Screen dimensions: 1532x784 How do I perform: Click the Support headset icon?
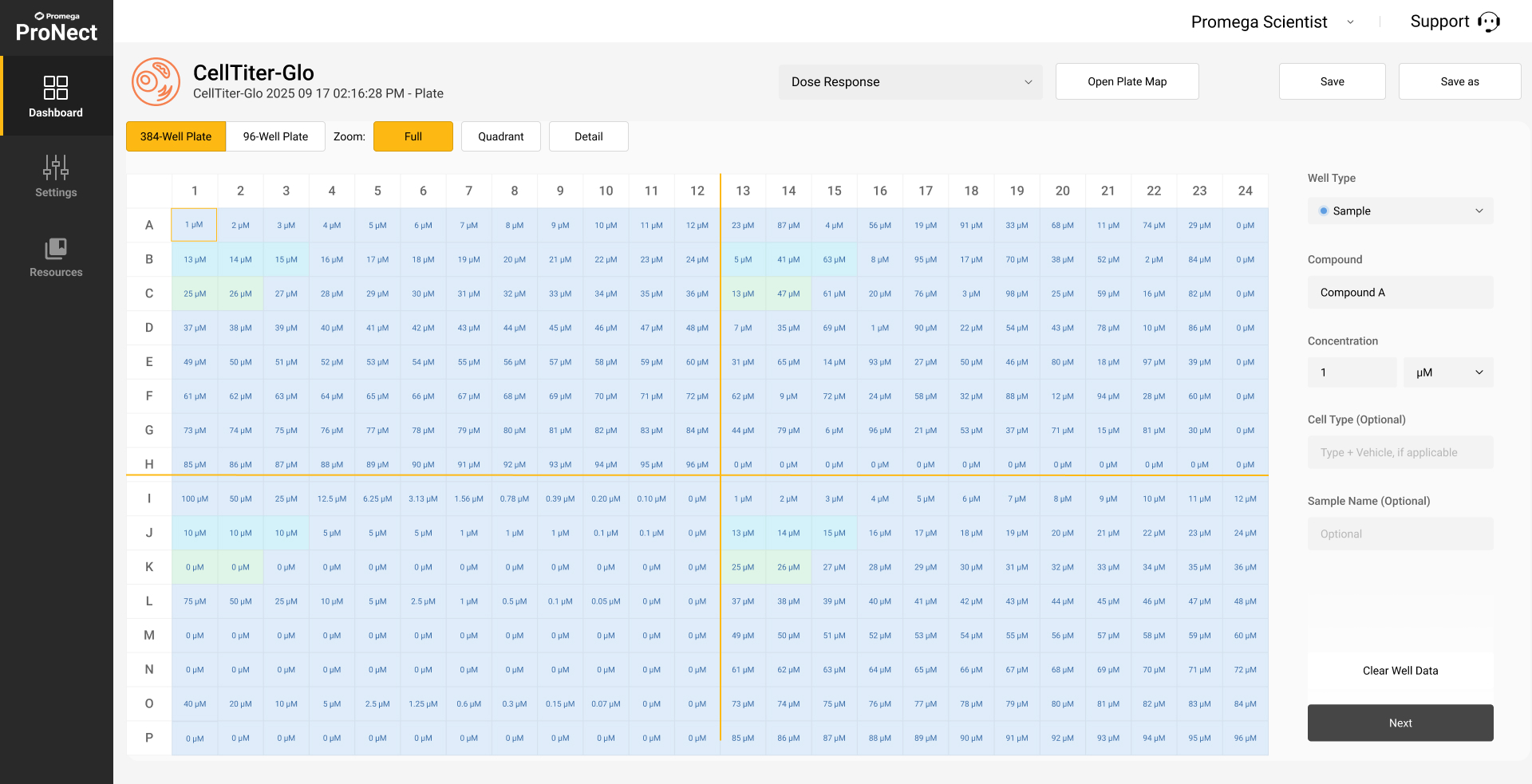pyautogui.click(x=1489, y=22)
